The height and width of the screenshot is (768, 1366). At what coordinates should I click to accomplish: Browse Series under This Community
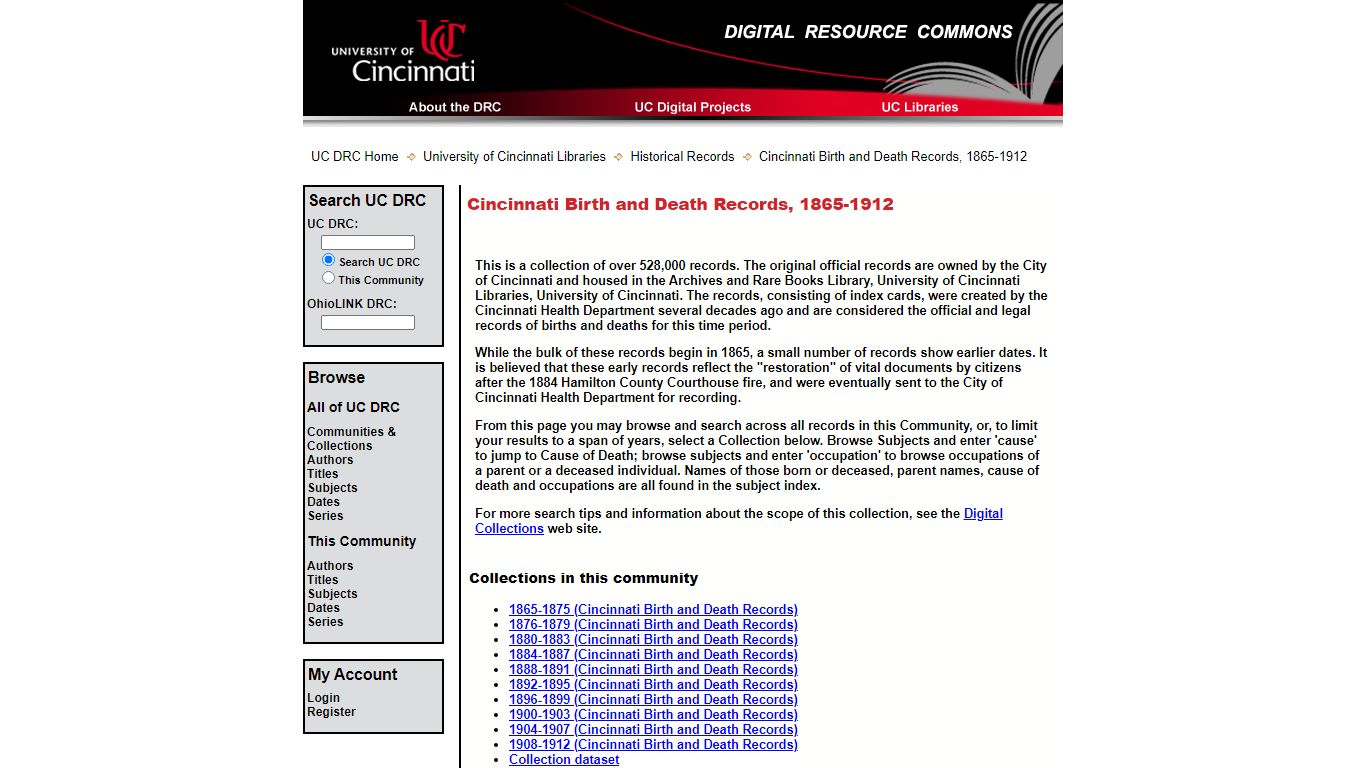pyautogui.click(x=325, y=622)
